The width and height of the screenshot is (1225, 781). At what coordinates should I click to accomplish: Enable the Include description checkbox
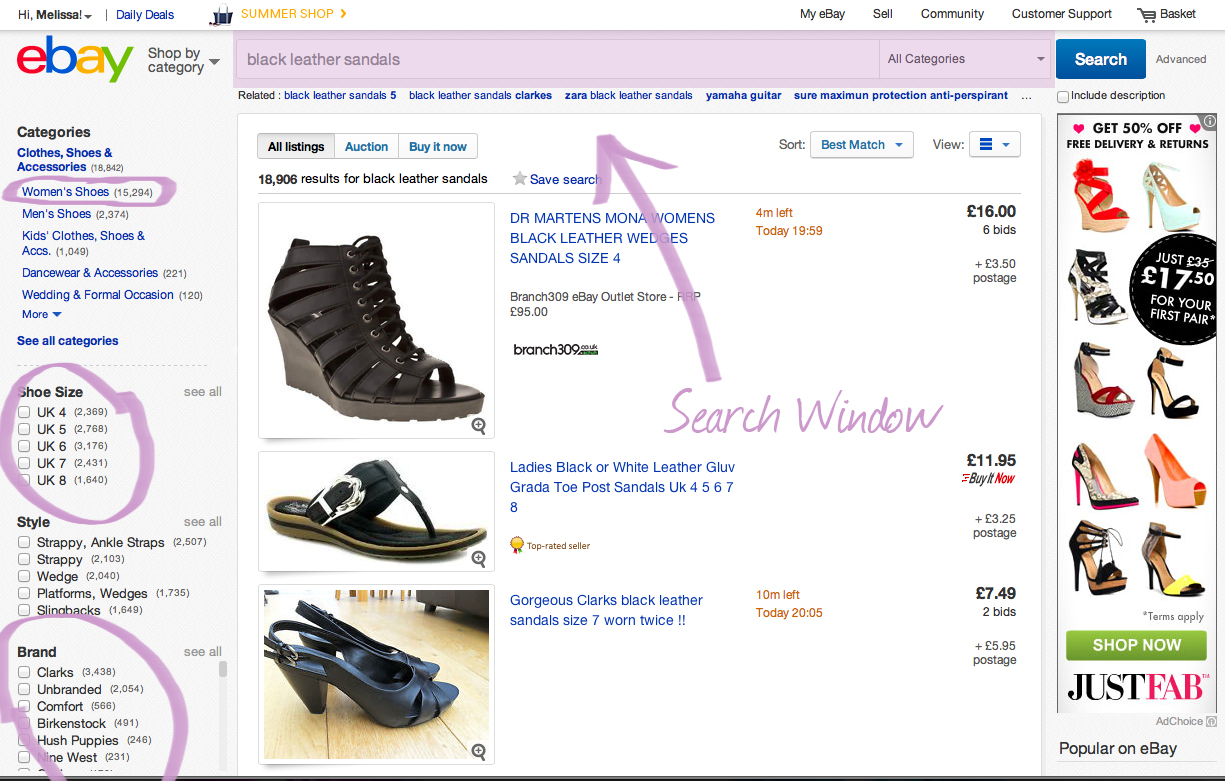tap(1063, 96)
